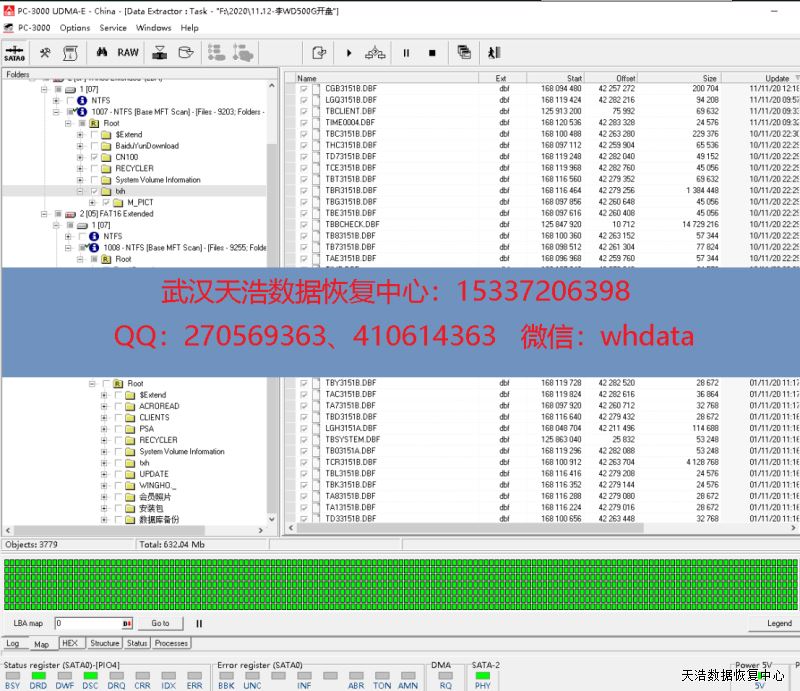Click the Go to button
800x691 pixels.
(x=160, y=623)
